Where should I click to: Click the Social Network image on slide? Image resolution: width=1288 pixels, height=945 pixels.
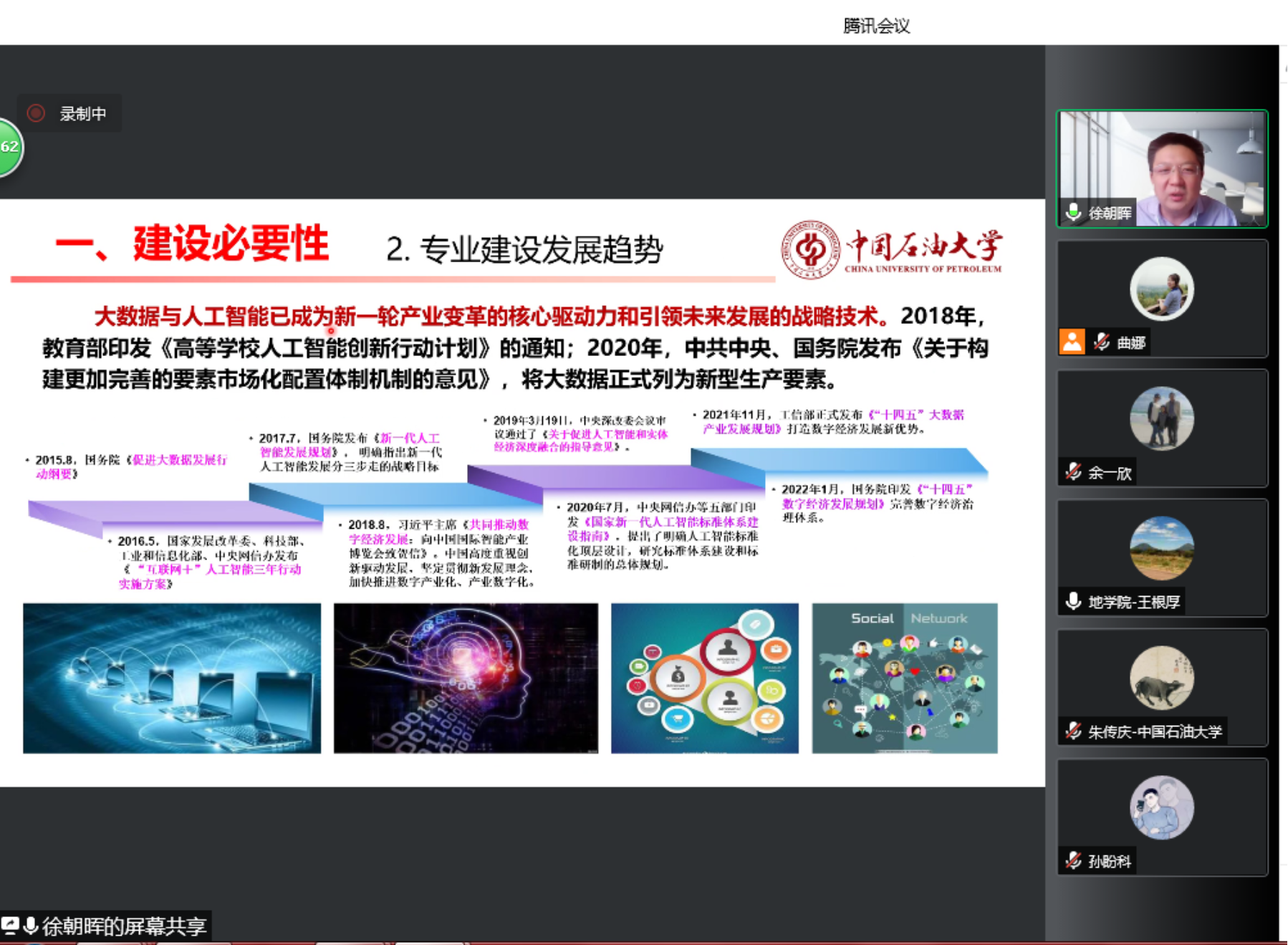[904, 678]
